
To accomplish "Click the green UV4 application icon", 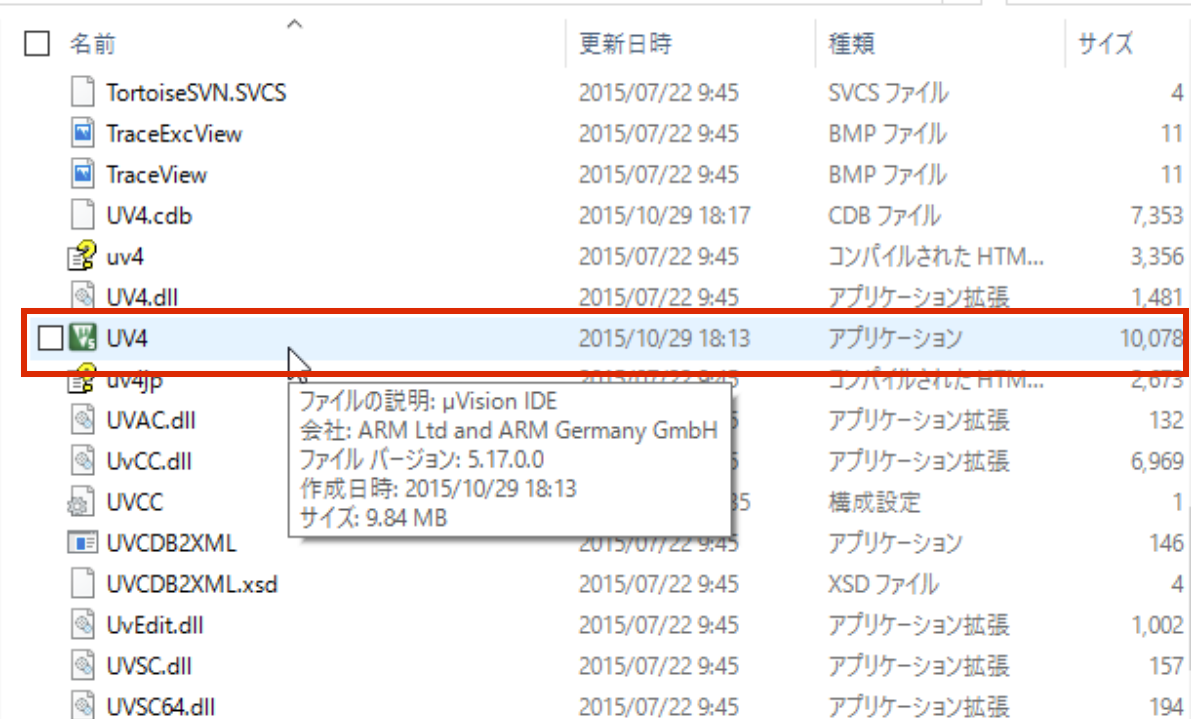I will coord(83,339).
